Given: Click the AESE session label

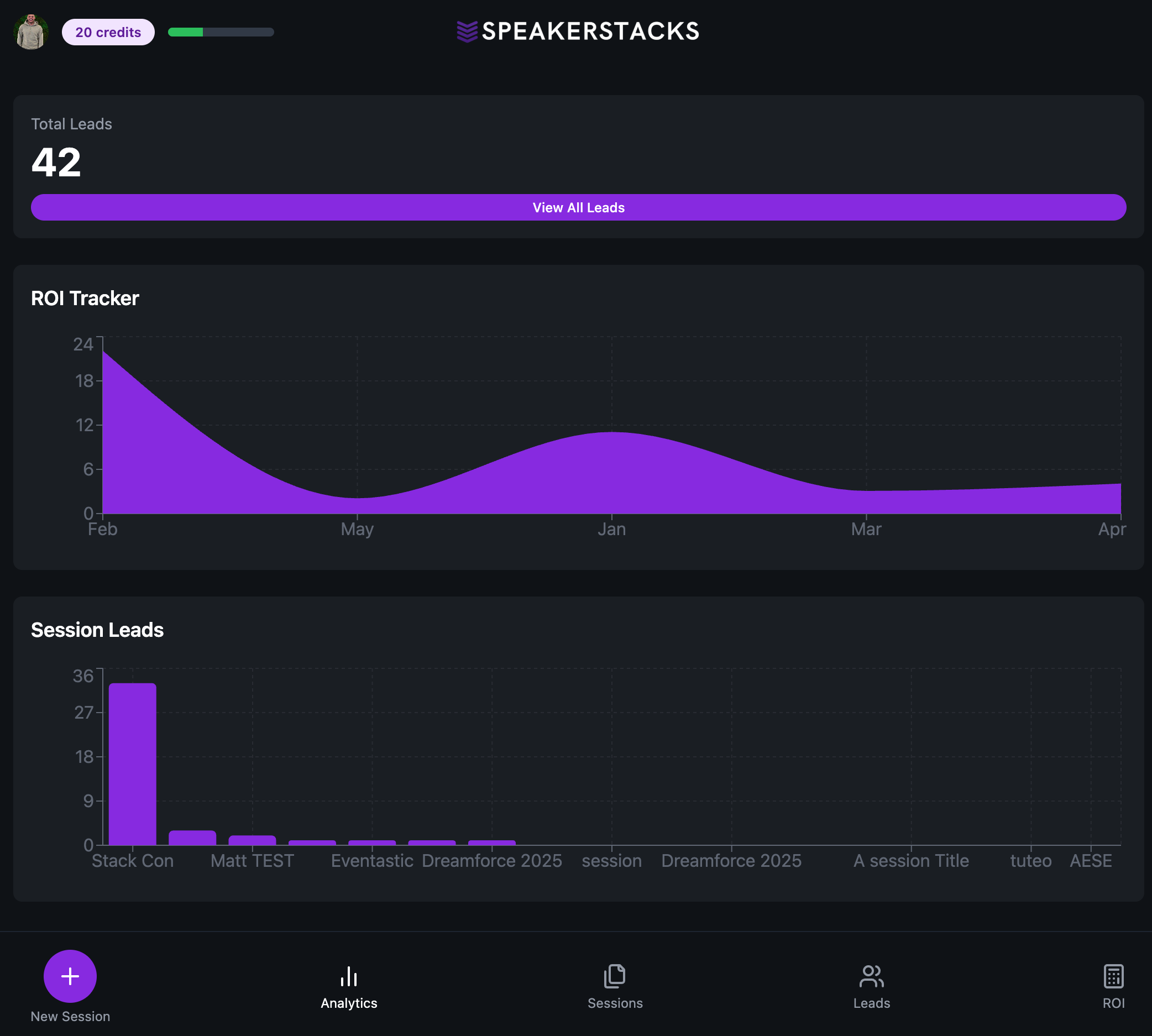Looking at the screenshot, I should tap(1091, 861).
